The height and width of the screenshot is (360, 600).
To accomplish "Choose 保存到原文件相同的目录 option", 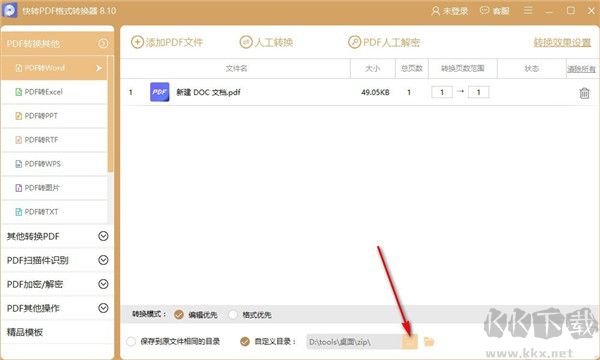I will pyautogui.click(x=131, y=341).
